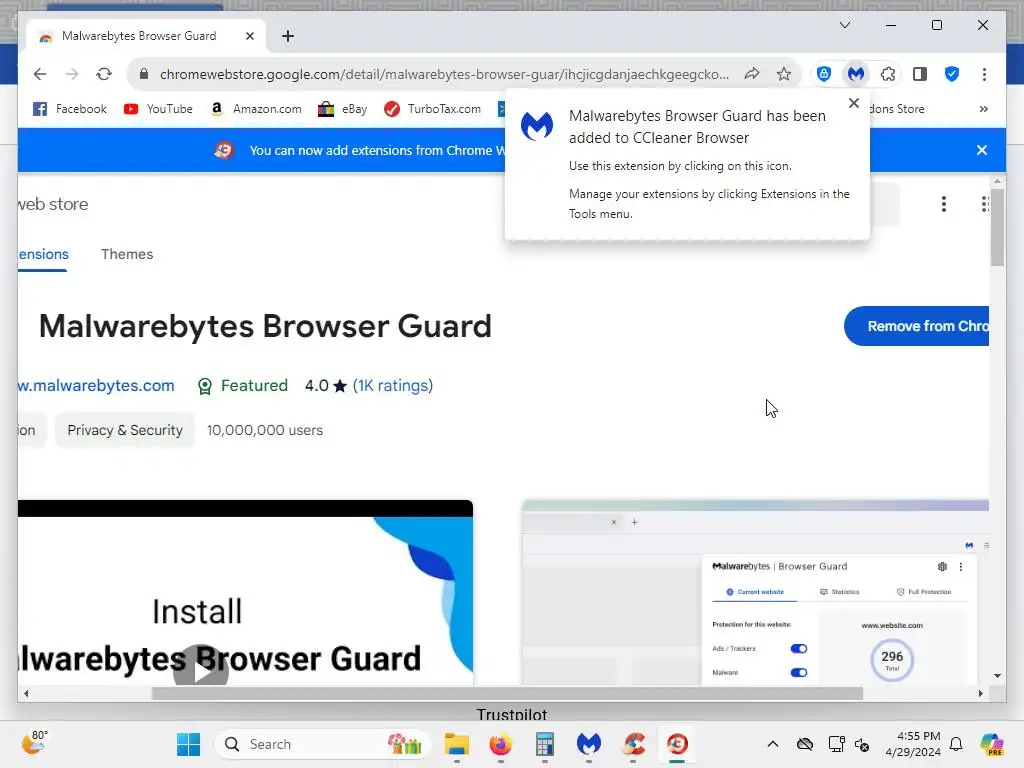Click the scroll right arrow
The width and height of the screenshot is (1024, 768).
pos(981,694)
